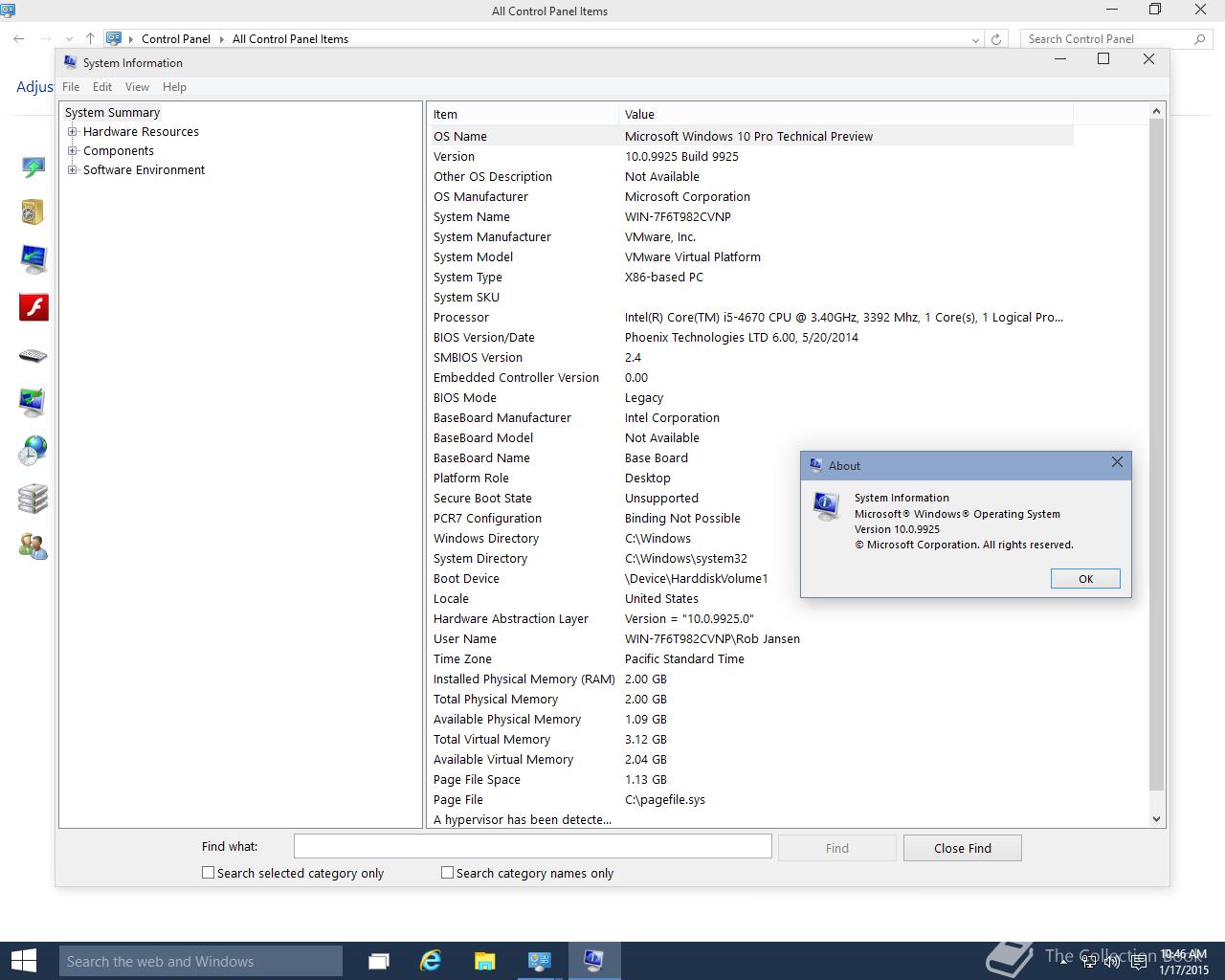
Task: Open the volume speaker tray icon
Action: (1113, 961)
